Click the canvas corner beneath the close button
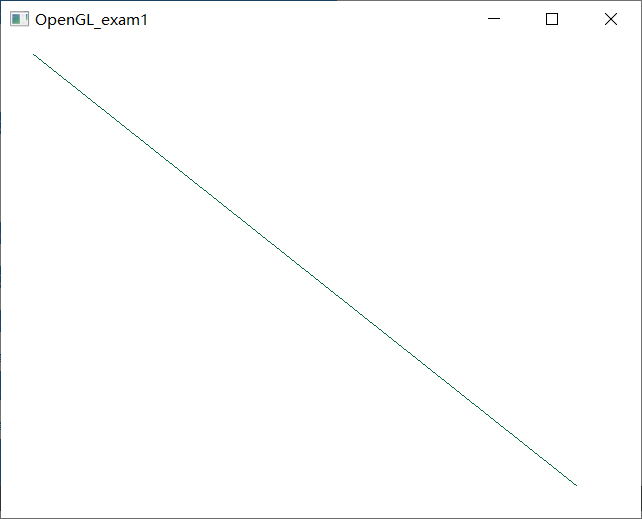This screenshot has height=519, width=642. tap(639, 40)
